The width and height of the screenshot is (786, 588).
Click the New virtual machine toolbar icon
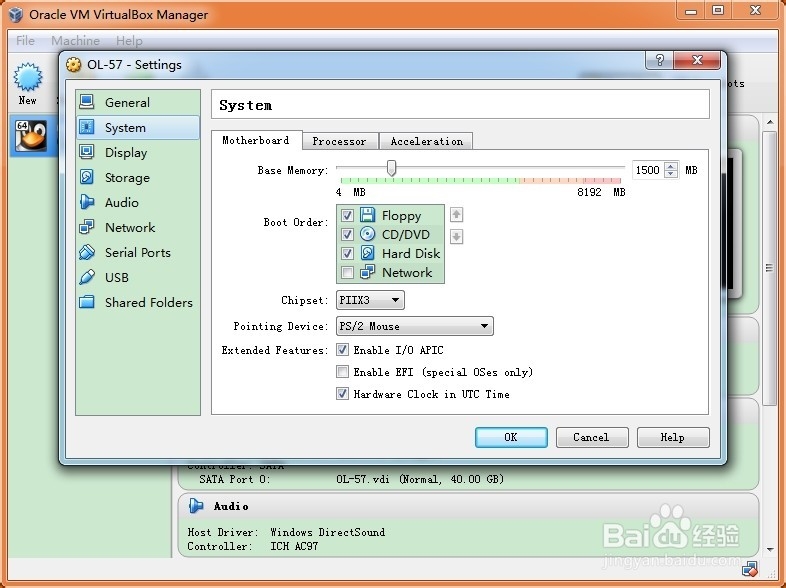[28, 77]
